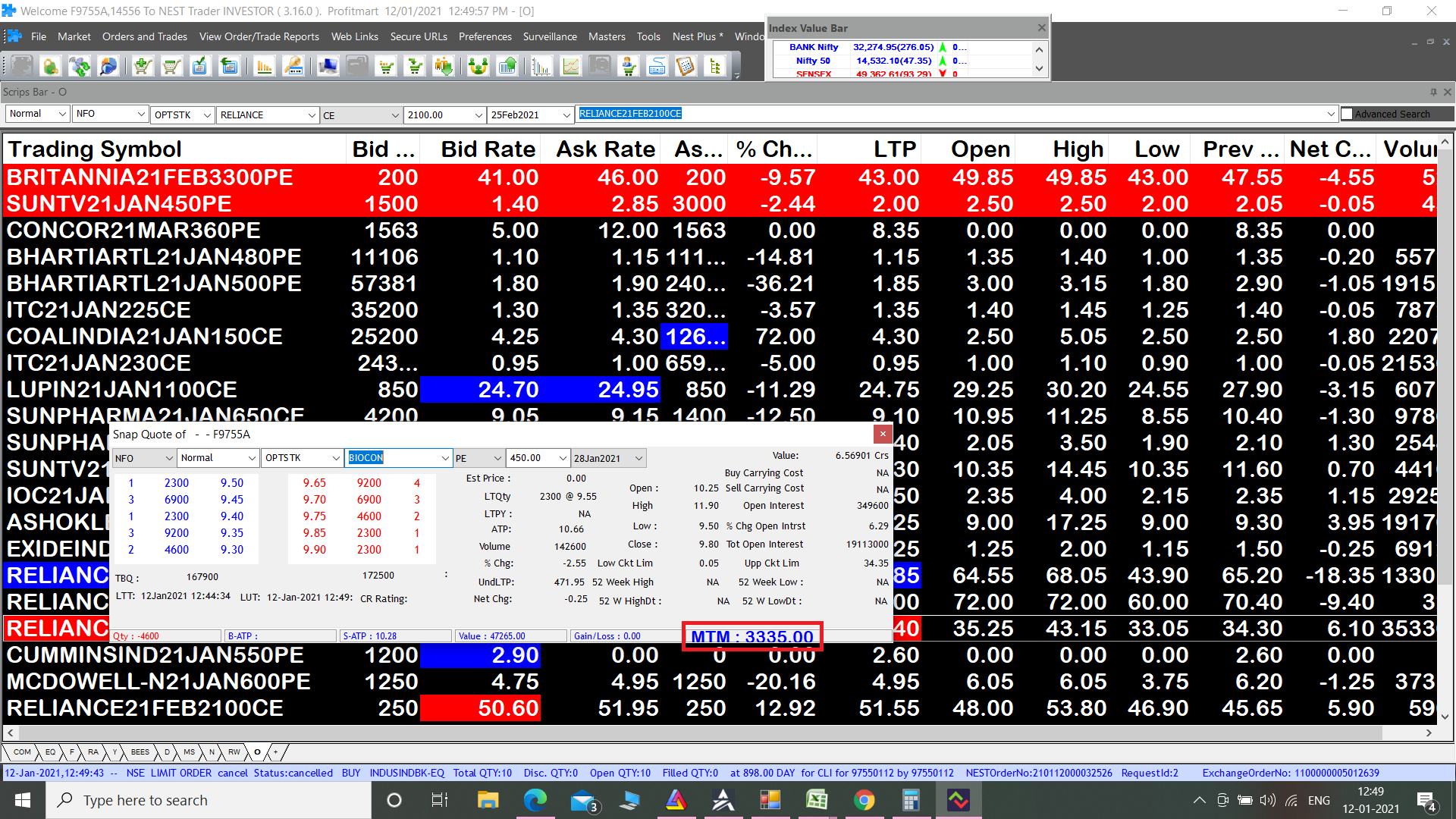Switch to the COM market watch tab
Viewport: 1456px width, 819px height.
(x=22, y=752)
